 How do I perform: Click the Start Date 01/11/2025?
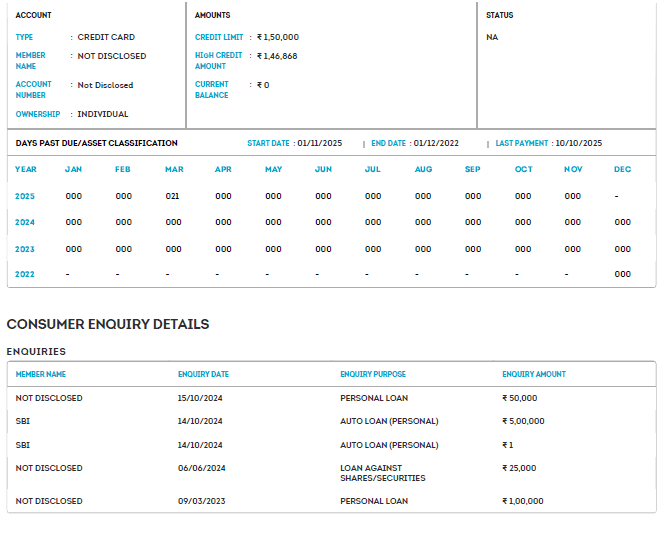[x=319, y=144]
